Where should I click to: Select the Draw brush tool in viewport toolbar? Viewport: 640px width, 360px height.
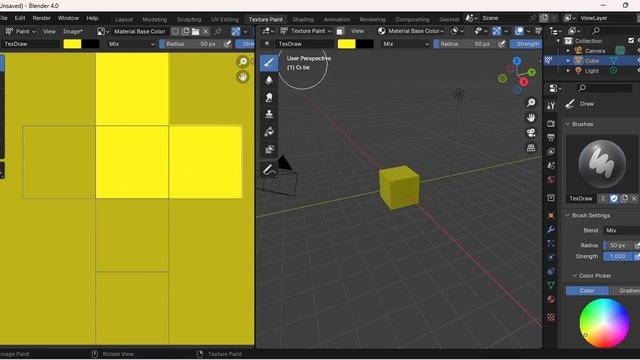point(269,63)
